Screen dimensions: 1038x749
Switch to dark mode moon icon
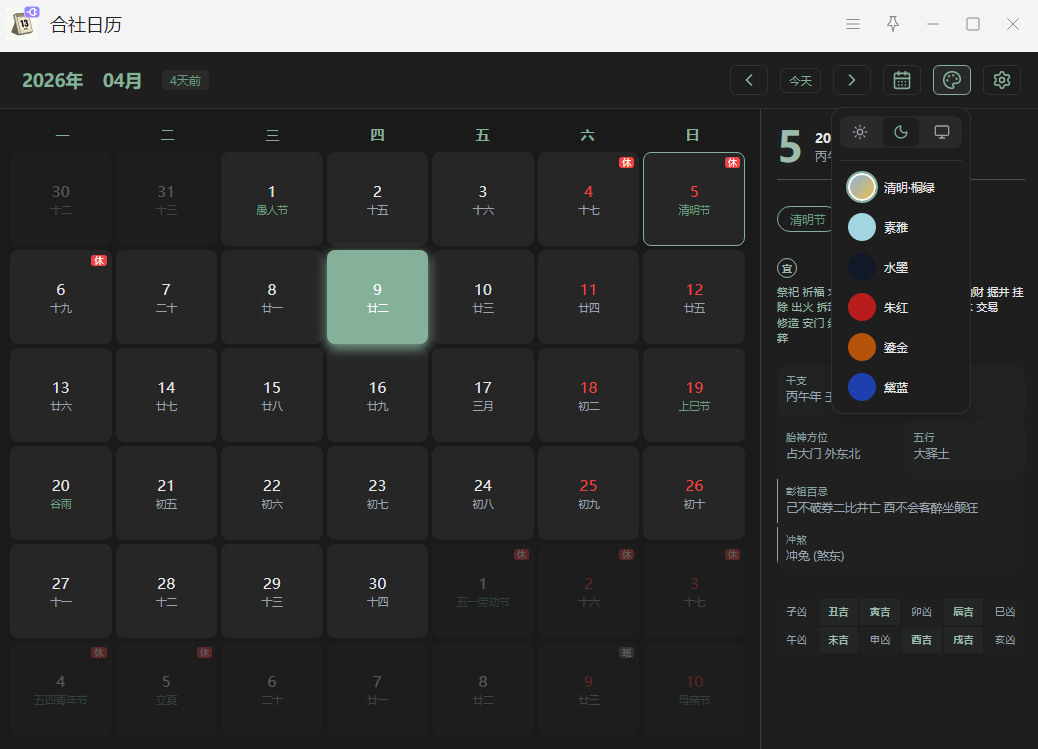pyautogui.click(x=901, y=132)
